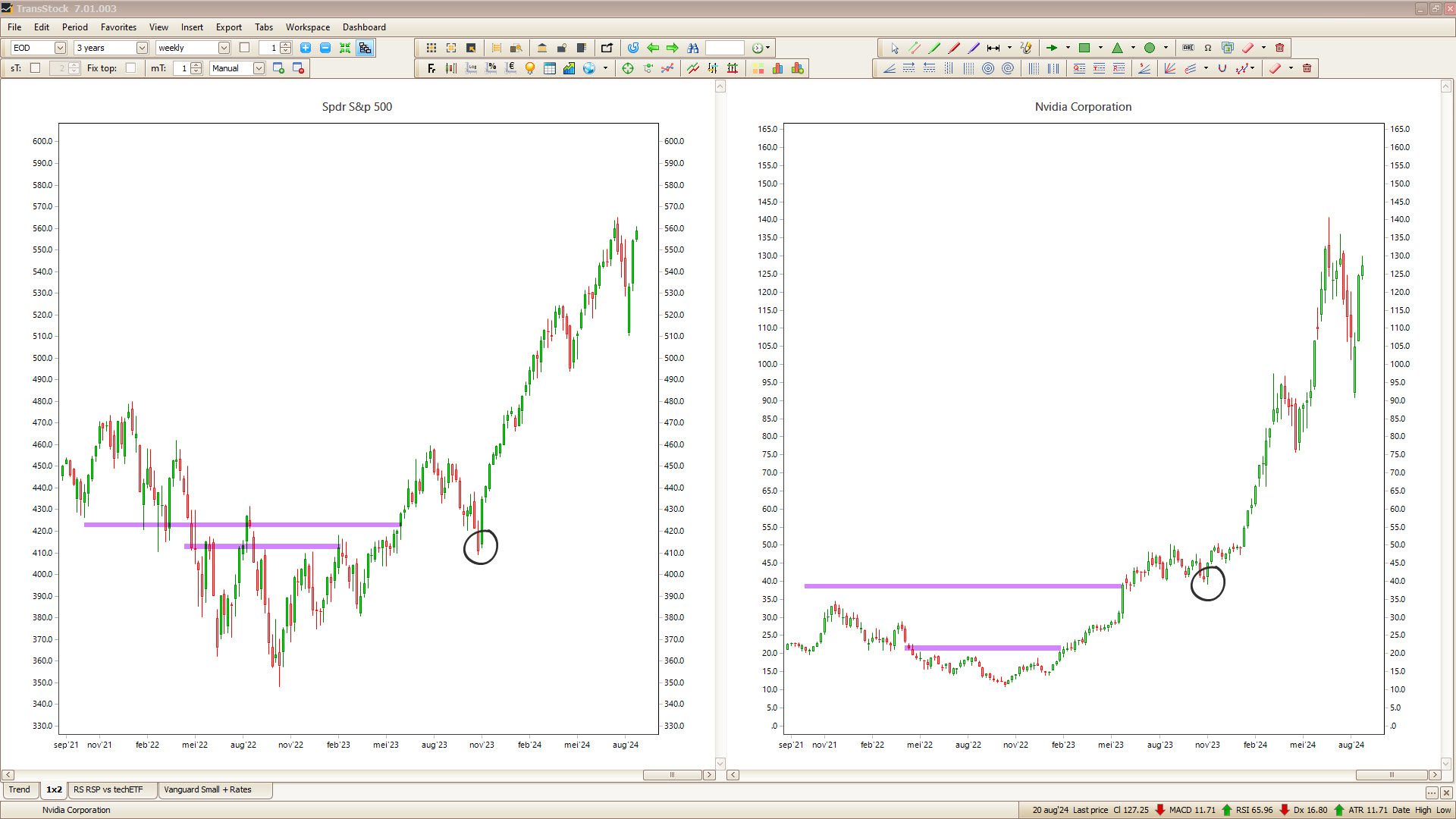Image resolution: width=1456 pixels, height=819 pixels.
Task: Open the Manual mode dropdown
Action: pos(259,68)
